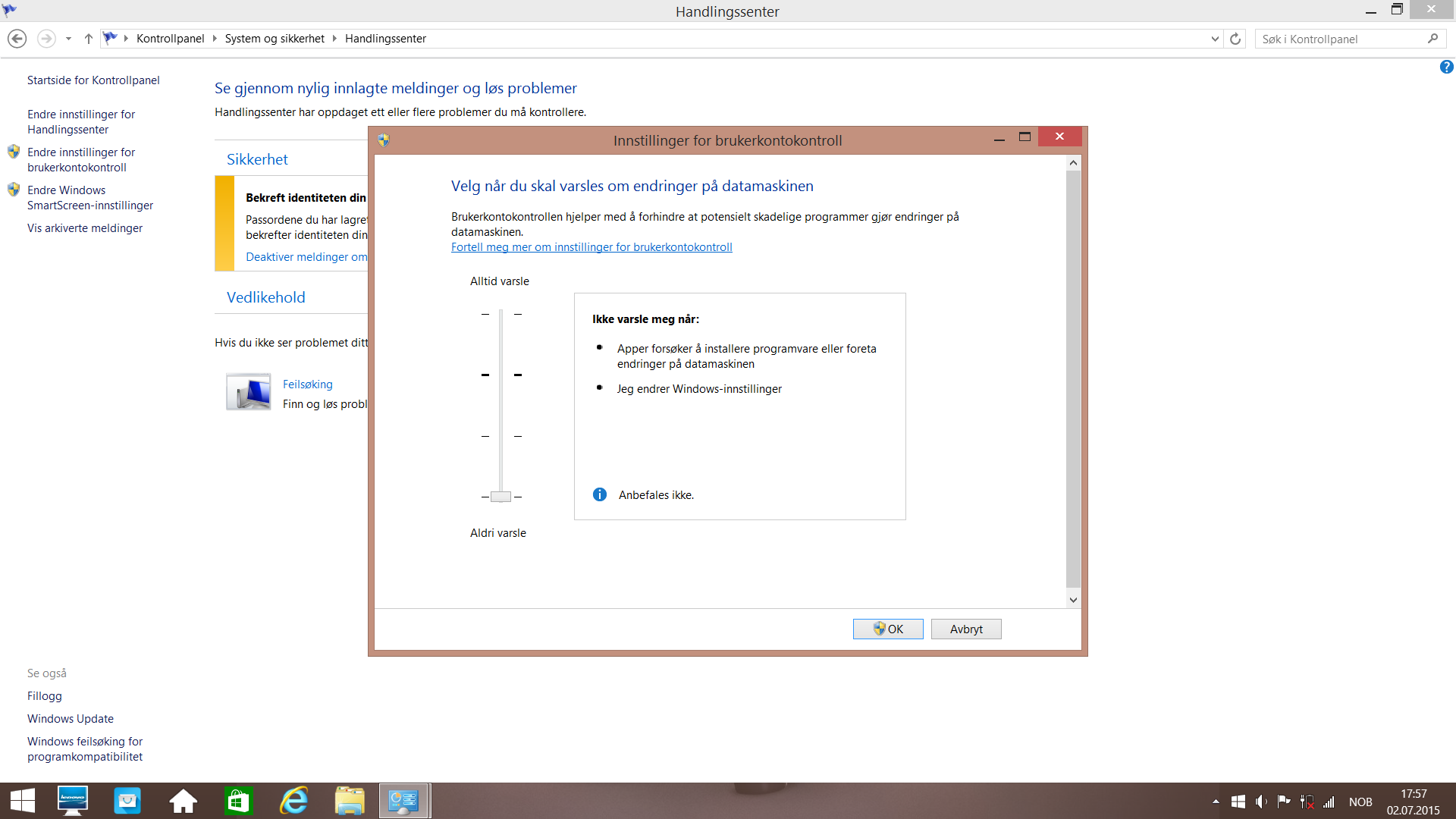The height and width of the screenshot is (819, 1456).
Task: Click System og sikkerhet breadcrumb
Action: click(275, 39)
